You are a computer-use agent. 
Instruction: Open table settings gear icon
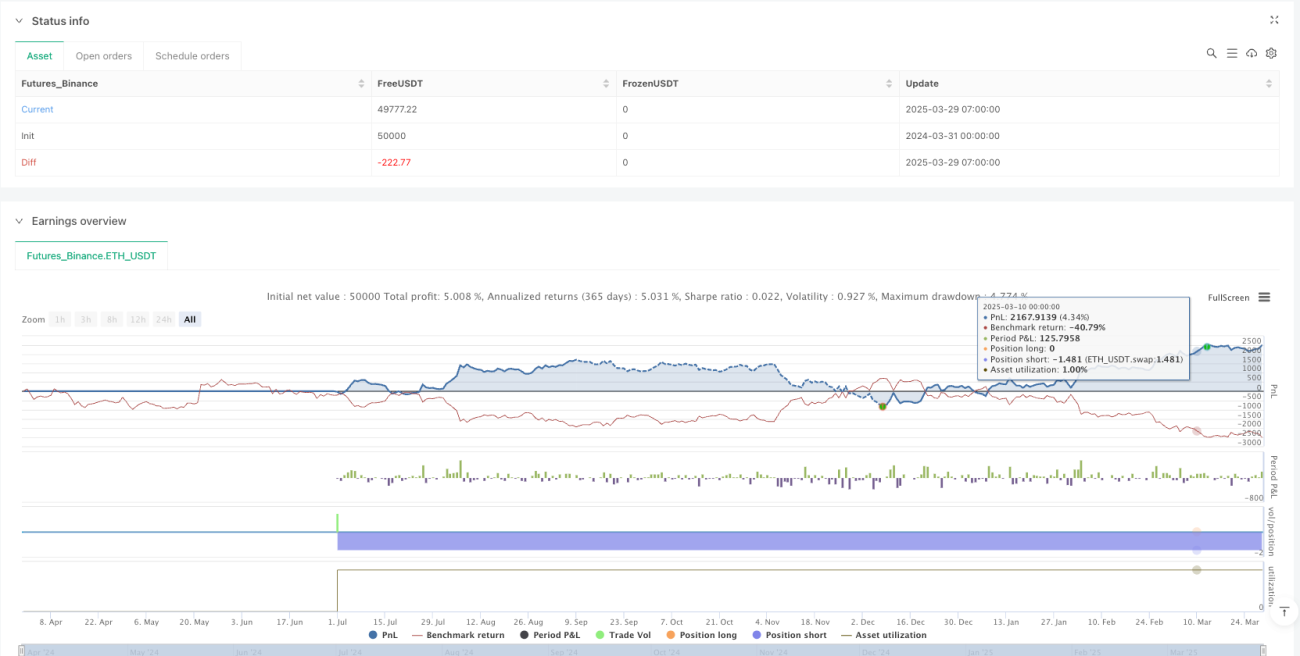1272,53
